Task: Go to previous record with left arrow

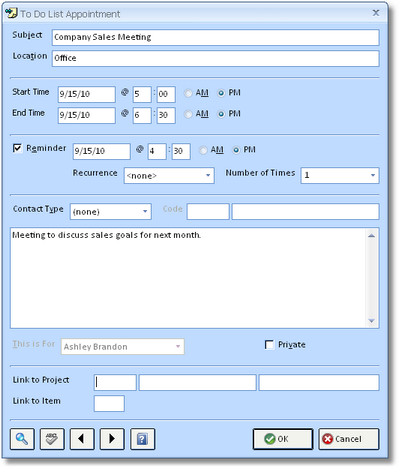Action: [82, 439]
